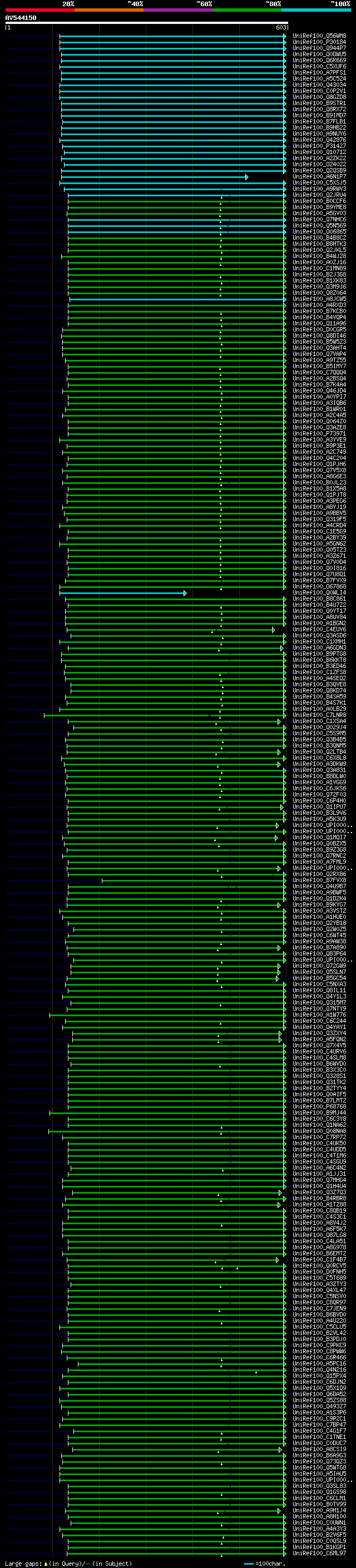Open hit UniRef100_A7PFS1
The width and height of the screenshot is (356, 1568).
(x=319, y=72)
